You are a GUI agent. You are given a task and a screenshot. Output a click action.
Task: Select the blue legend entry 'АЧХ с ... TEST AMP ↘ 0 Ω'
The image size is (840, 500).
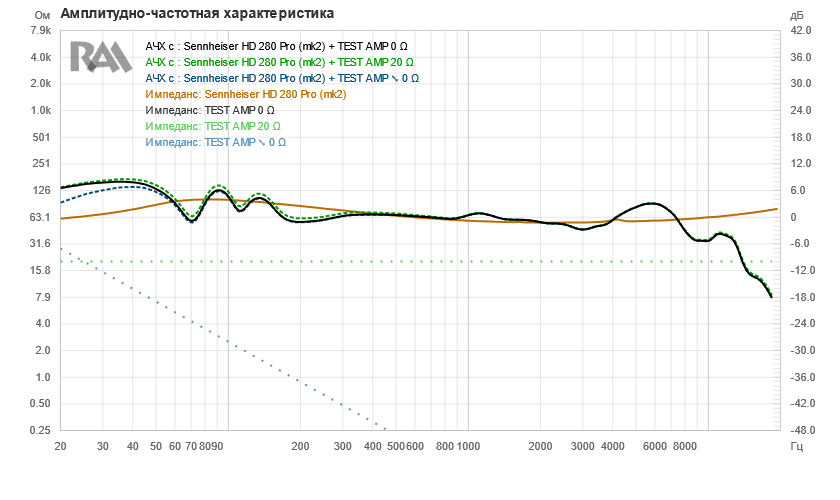pyautogui.click(x=282, y=78)
